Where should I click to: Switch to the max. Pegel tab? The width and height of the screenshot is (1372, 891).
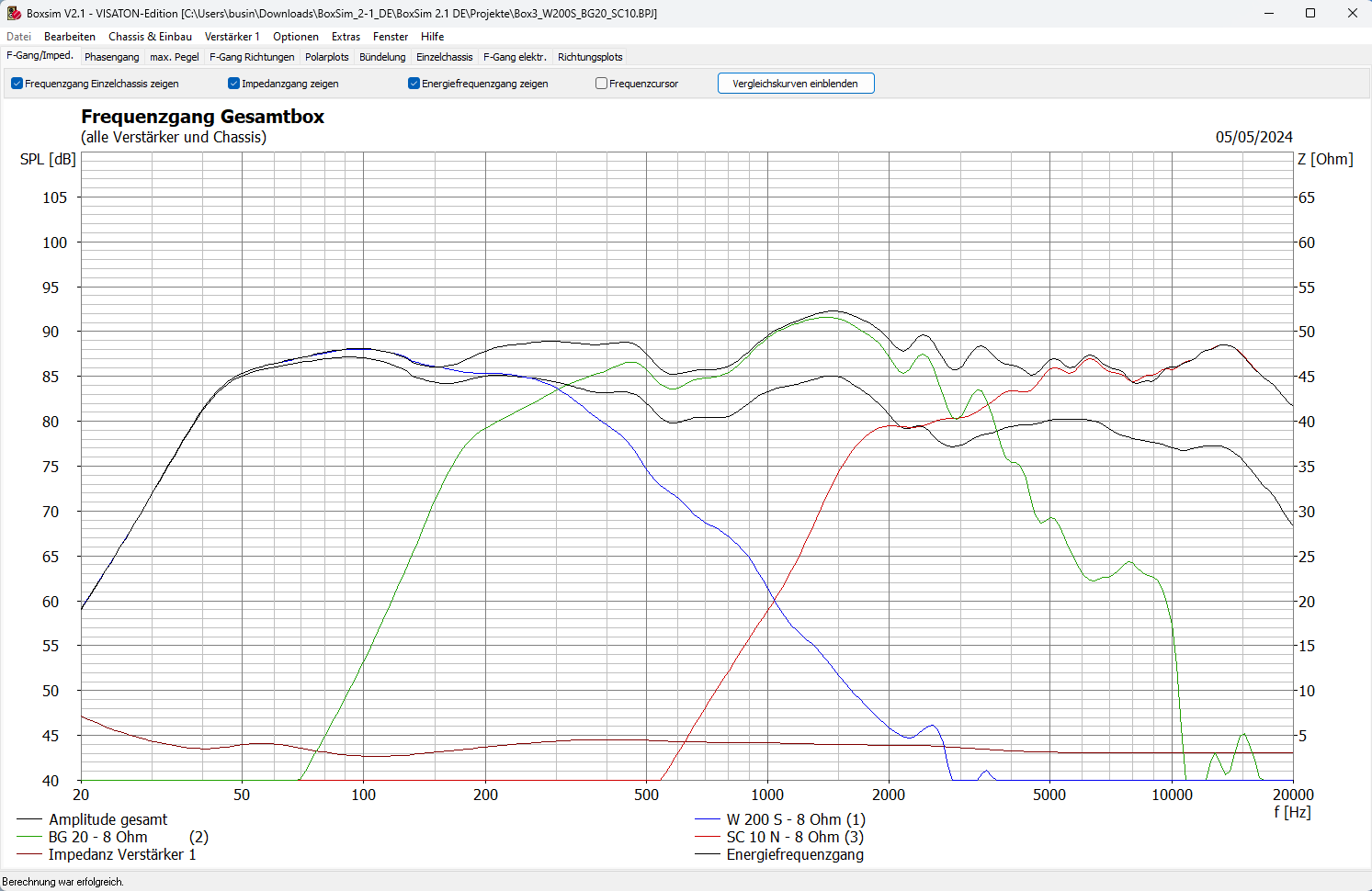[x=175, y=57]
